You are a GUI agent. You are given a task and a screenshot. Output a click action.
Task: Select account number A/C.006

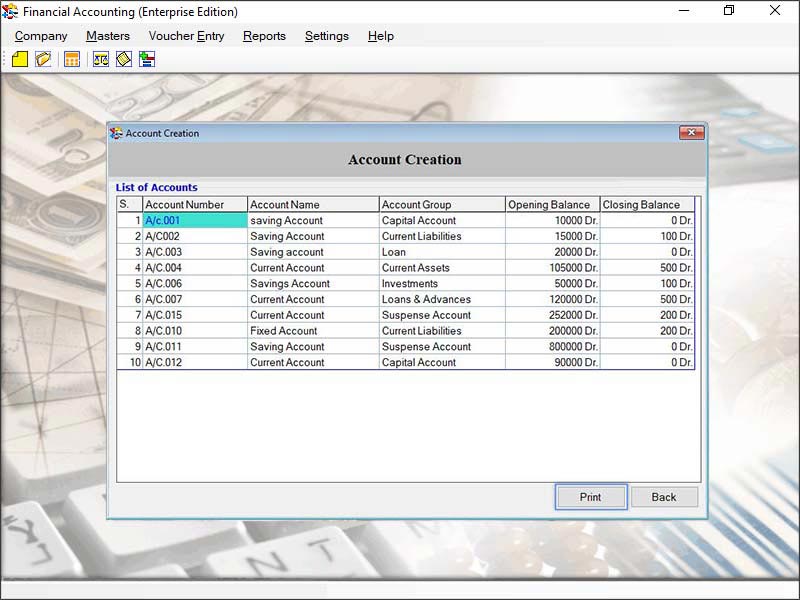pos(195,284)
